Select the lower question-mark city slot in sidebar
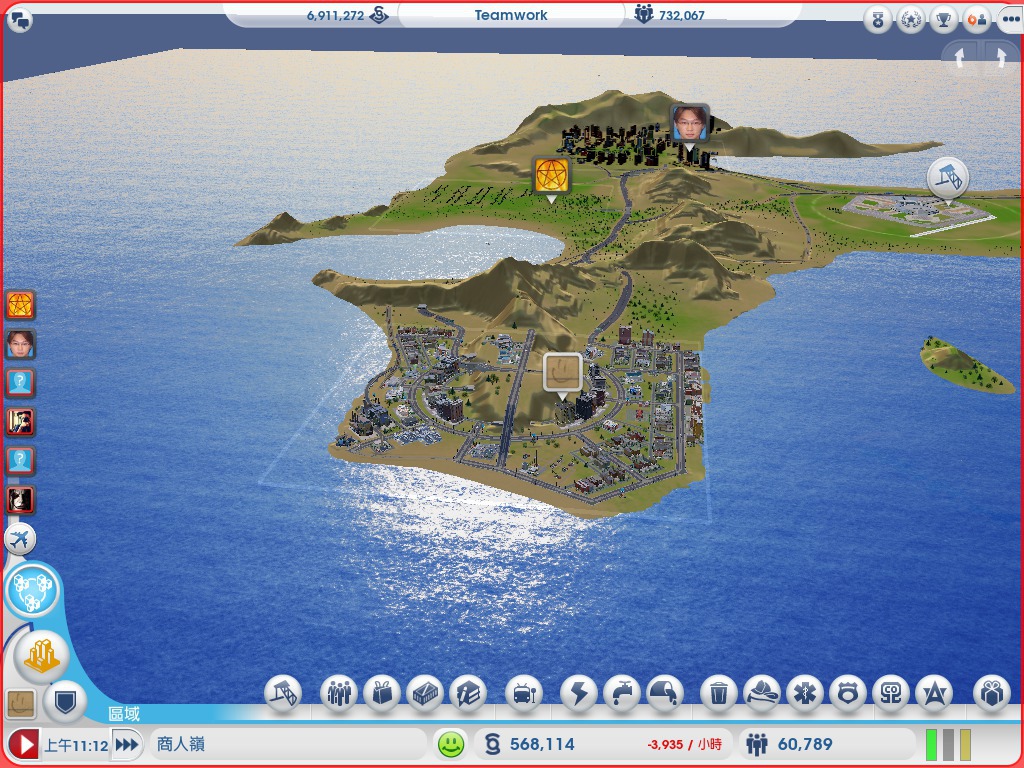1024x768 pixels. coord(20,461)
